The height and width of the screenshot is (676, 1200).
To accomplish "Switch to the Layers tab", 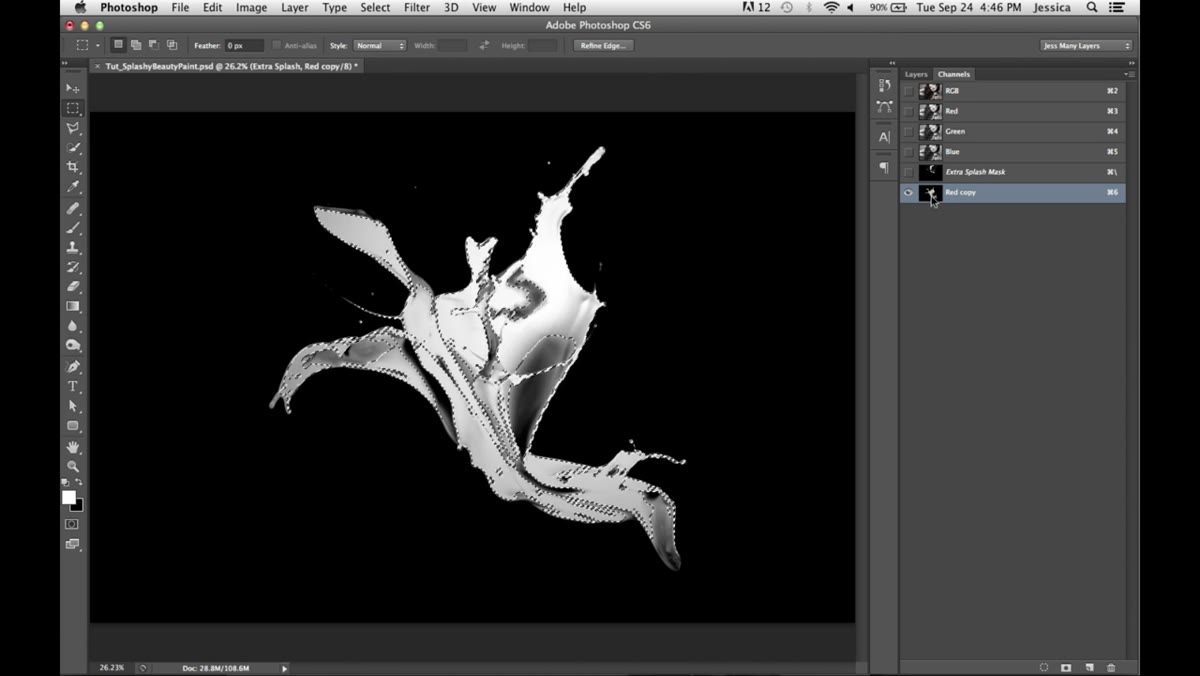I will [916, 74].
